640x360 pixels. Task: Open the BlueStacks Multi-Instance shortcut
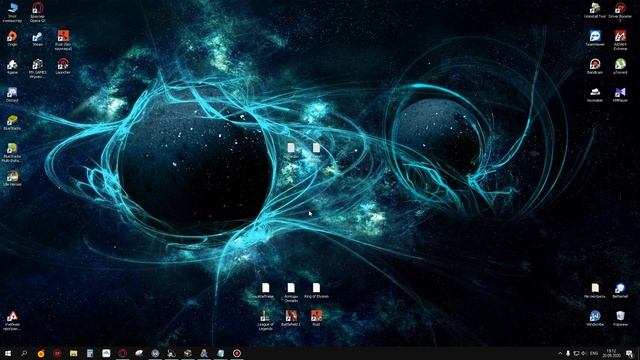click(x=12, y=152)
